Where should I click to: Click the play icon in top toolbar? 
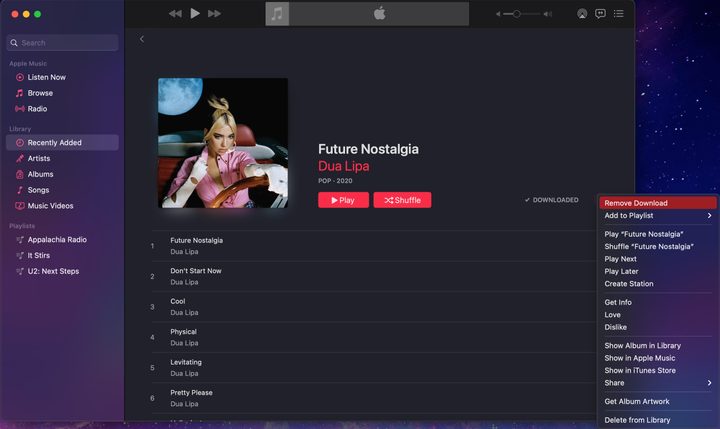point(195,13)
